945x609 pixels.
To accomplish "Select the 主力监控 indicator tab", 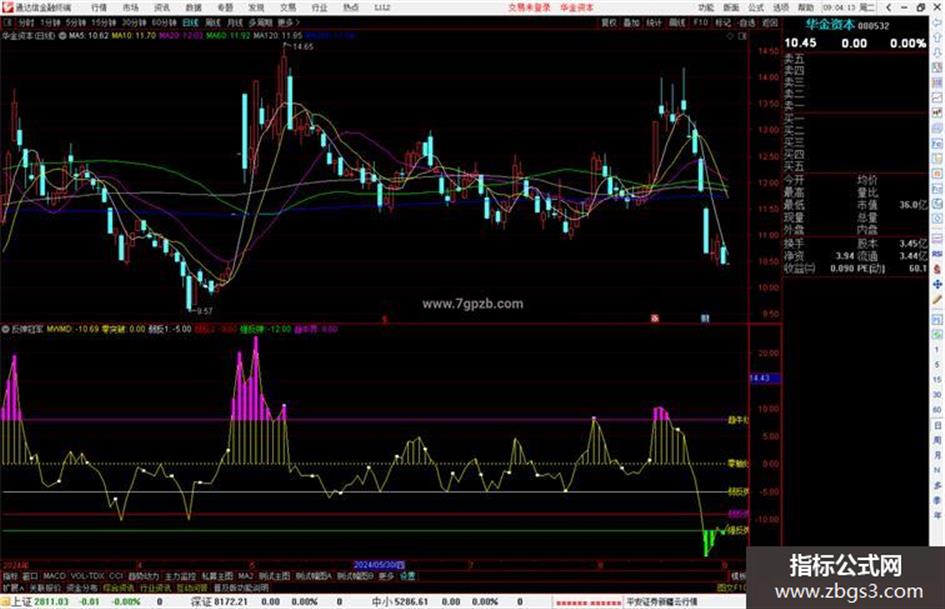I will pos(180,576).
